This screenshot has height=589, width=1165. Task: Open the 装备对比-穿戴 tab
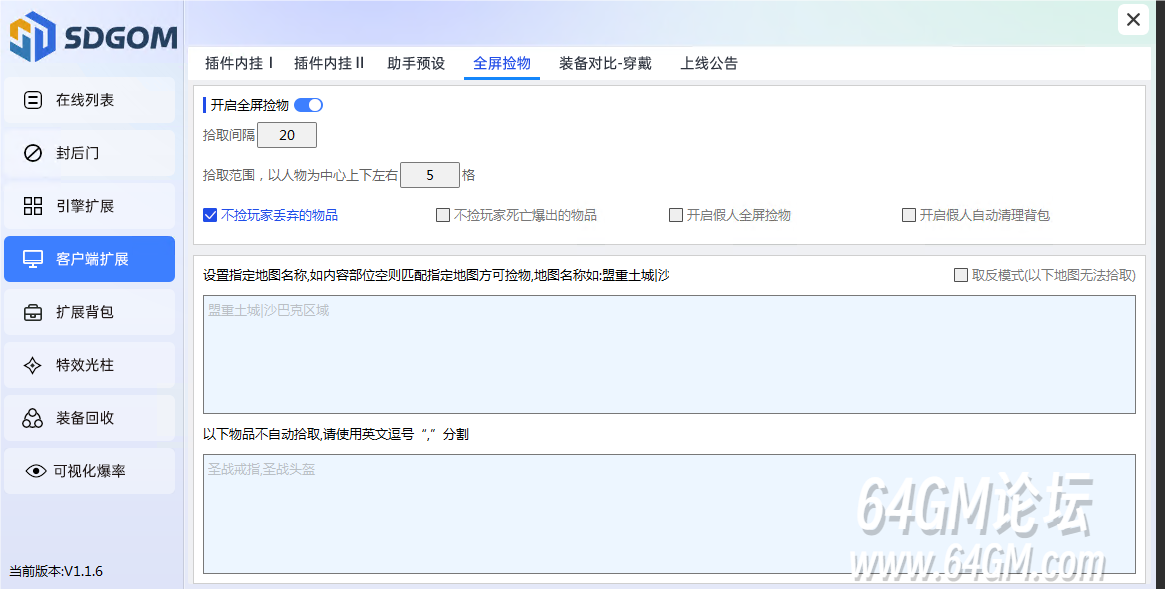coord(605,63)
